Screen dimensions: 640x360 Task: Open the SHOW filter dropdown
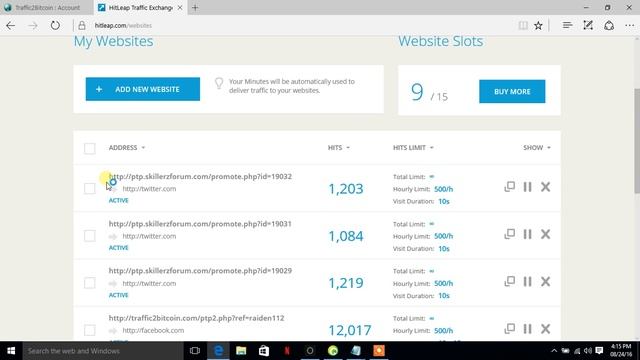pyautogui.click(x=537, y=147)
